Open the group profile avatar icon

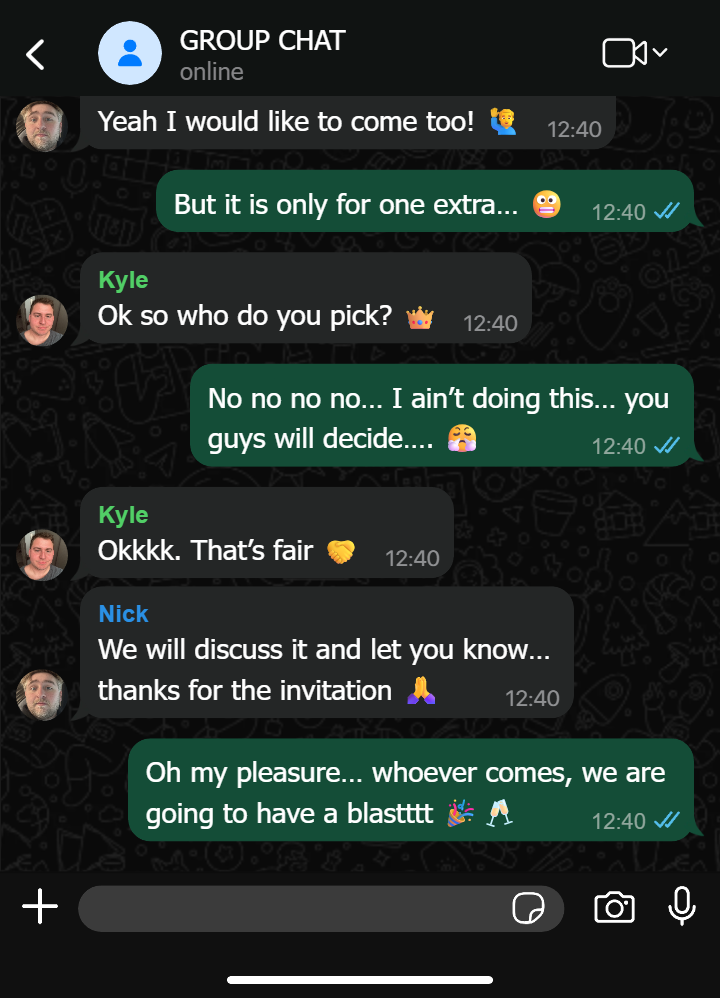(x=130, y=53)
